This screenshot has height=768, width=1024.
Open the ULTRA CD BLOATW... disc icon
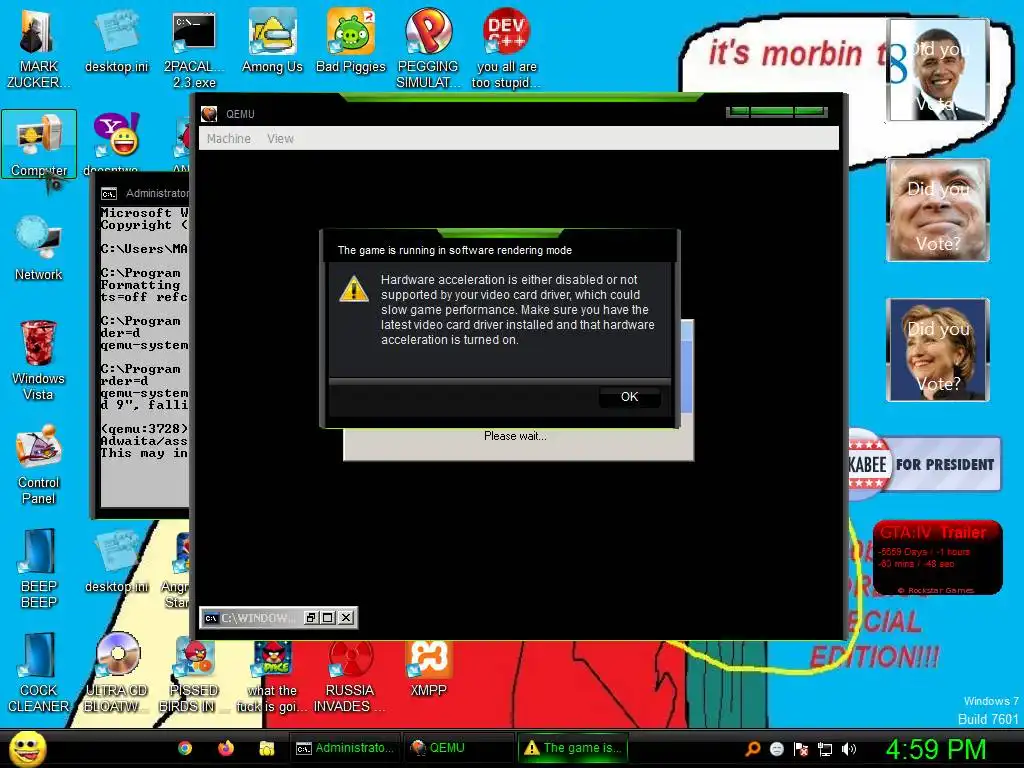[x=116, y=673]
